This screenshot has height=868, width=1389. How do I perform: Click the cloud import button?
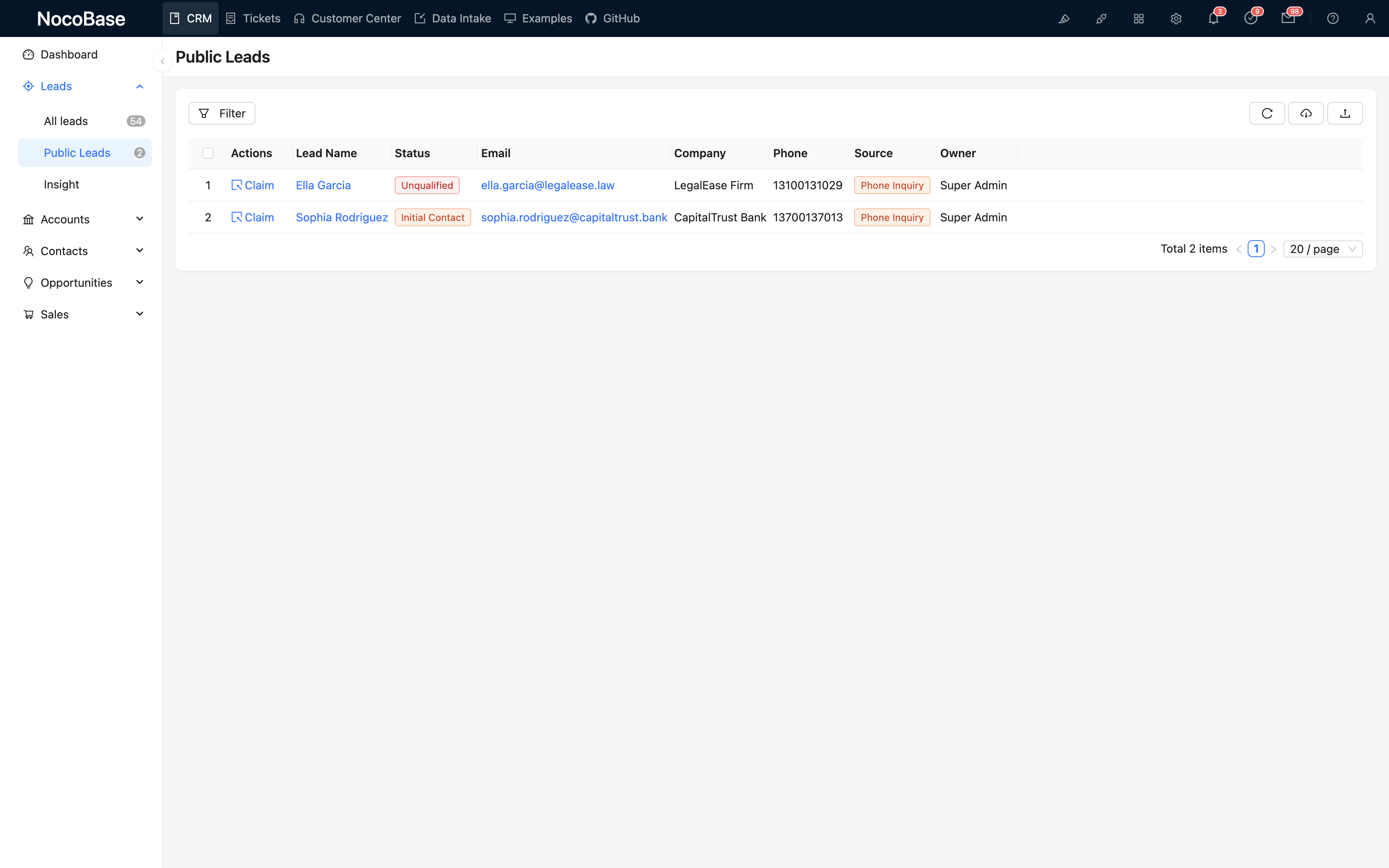pyautogui.click(x=1306, y=113)
